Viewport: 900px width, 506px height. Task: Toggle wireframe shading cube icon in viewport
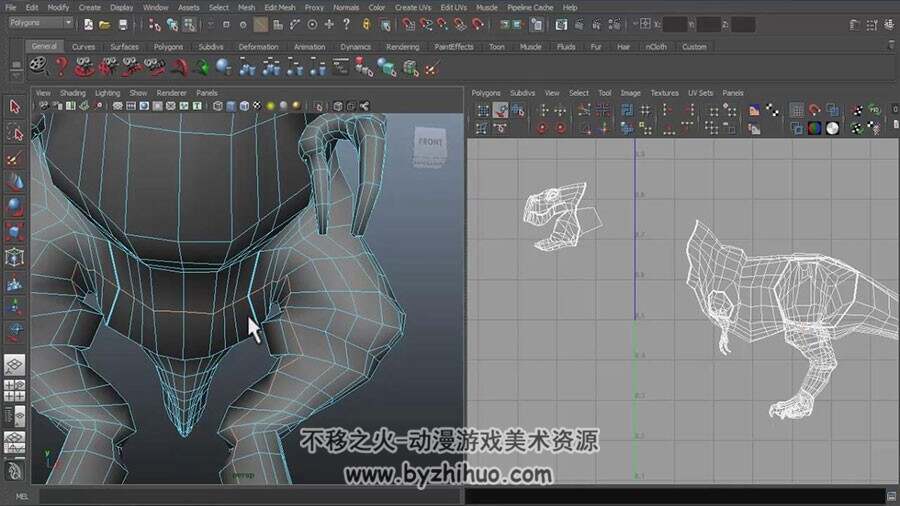click(x=218, y=106)
